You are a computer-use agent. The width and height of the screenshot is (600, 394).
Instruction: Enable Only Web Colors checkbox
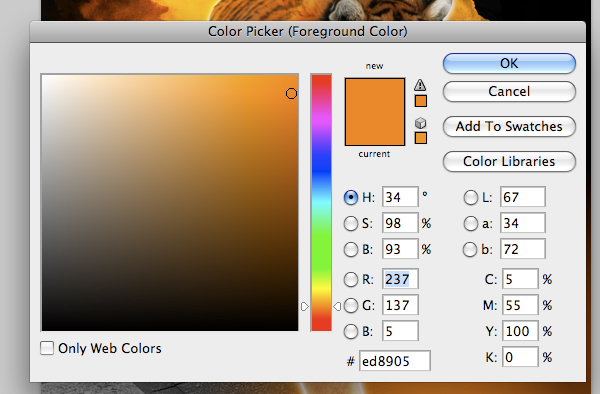(x=47, y=348)
